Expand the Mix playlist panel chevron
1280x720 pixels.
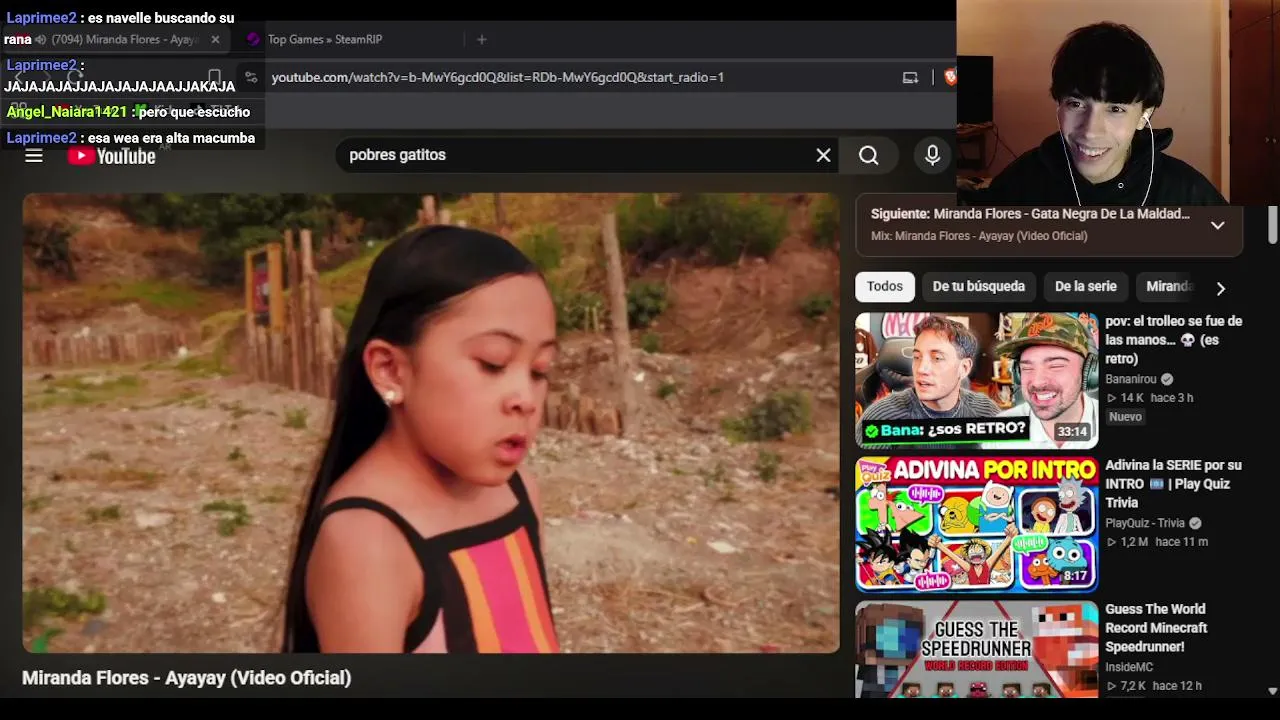tap(1217, 225)
